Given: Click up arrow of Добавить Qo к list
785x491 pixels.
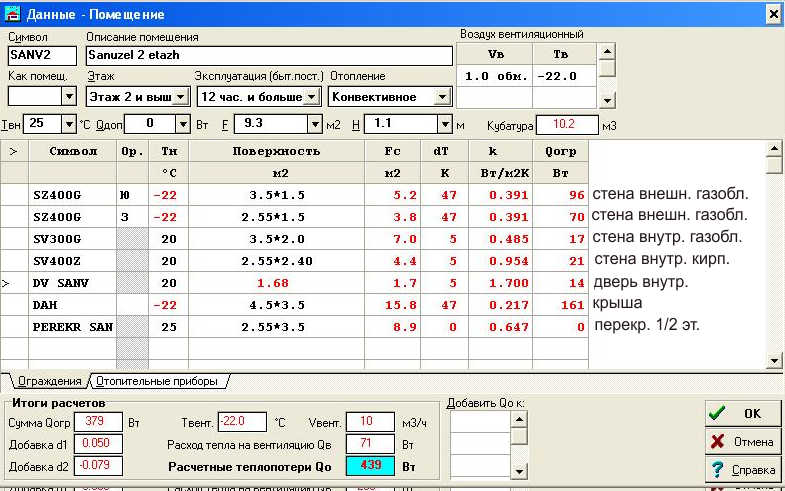Looking at the screenshot, I should click(x=519, y=420).
